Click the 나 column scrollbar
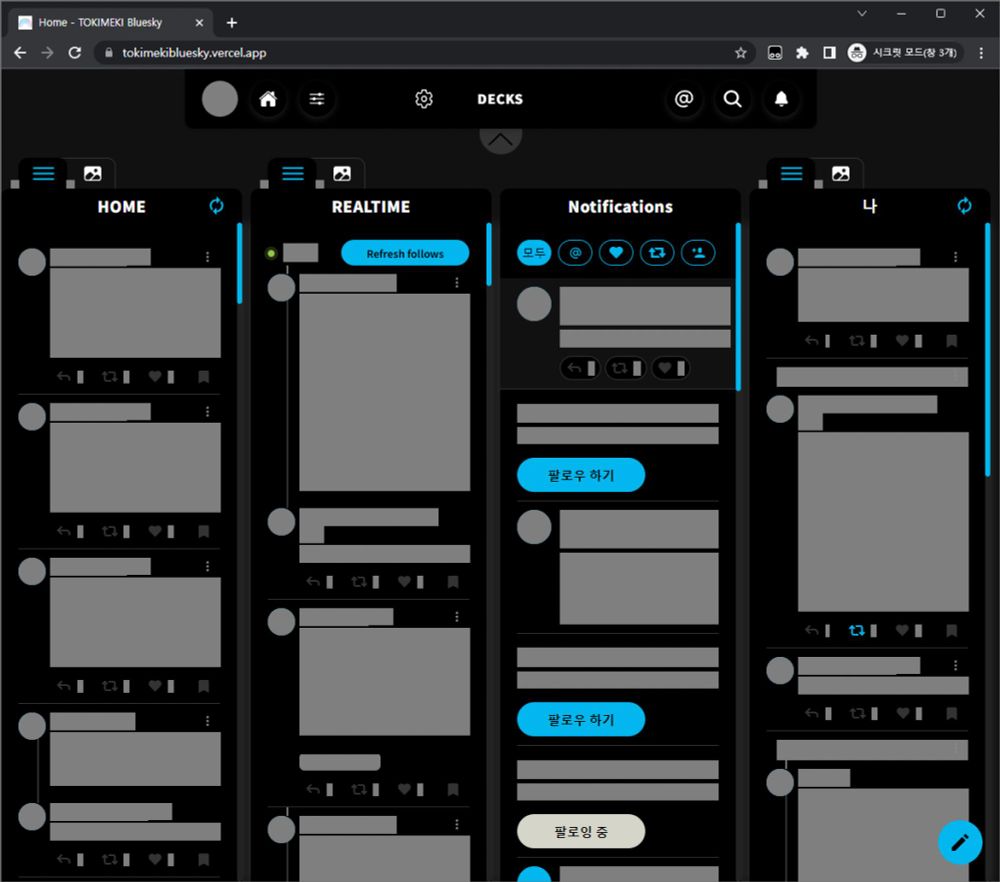Image resolution: width=1000 pixels, height=882 pixels. (987, 349)
